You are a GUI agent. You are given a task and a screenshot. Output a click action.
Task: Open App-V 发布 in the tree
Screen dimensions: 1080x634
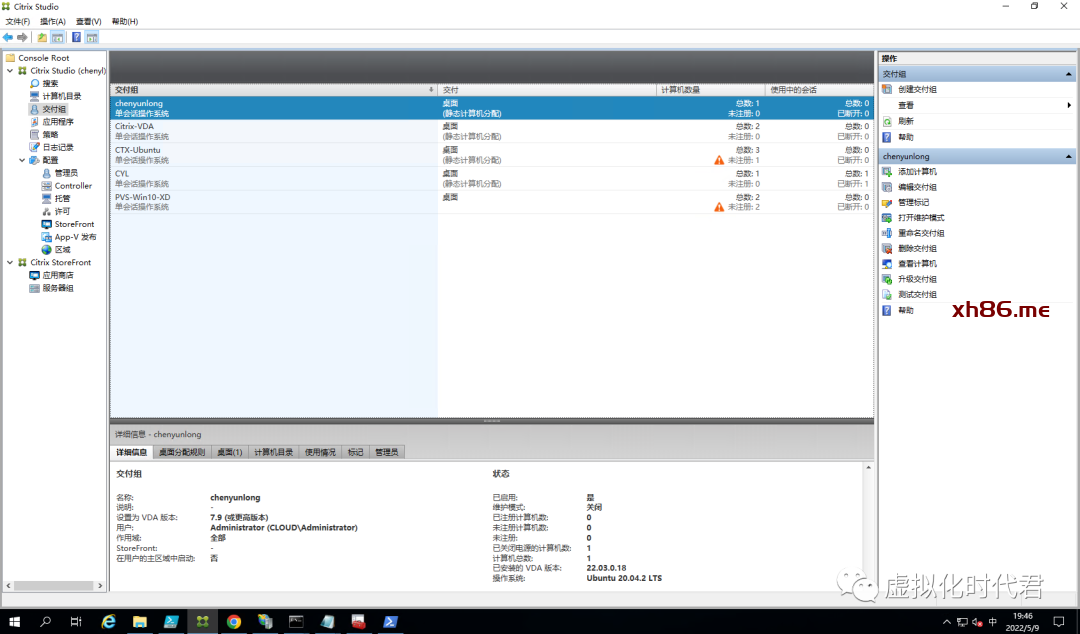75,237
